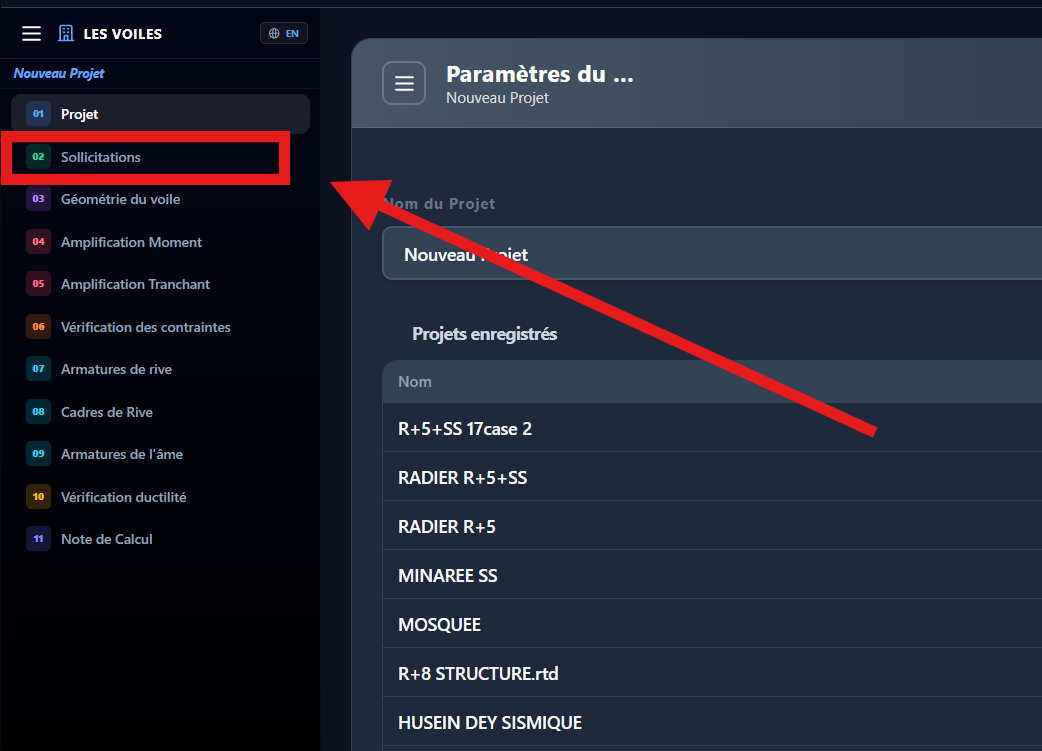Screen dimensions: 1042x751
Task: Go to Amplification Moment
Action: (x=131, y=242)
